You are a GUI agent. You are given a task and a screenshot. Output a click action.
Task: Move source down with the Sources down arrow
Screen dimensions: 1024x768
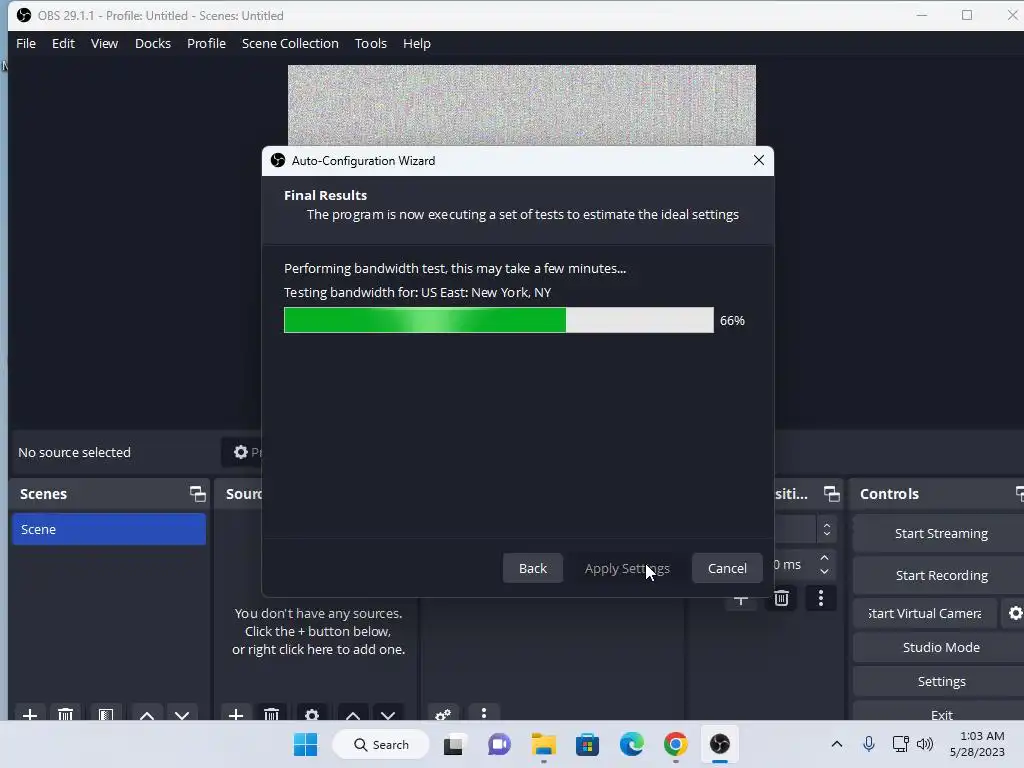pyautogui.click(x=388, y=714)
